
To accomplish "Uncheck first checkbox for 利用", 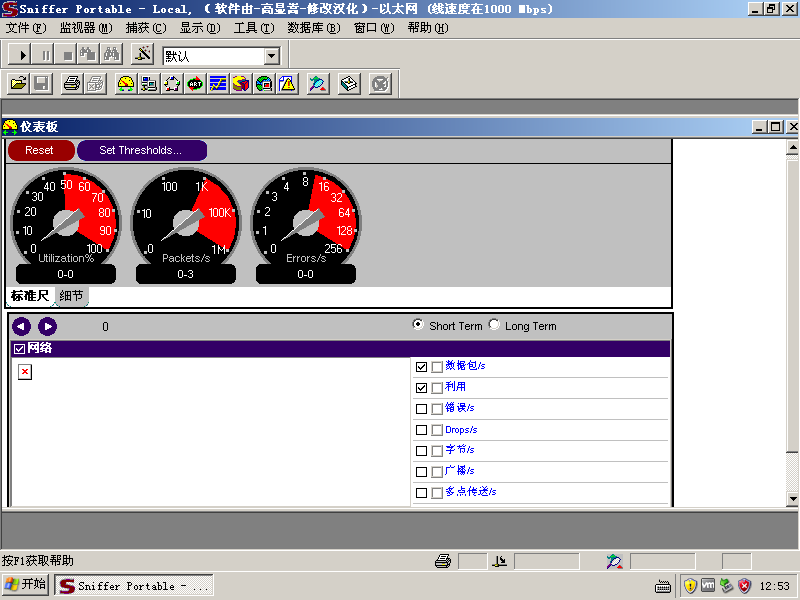I will (421, 388).
